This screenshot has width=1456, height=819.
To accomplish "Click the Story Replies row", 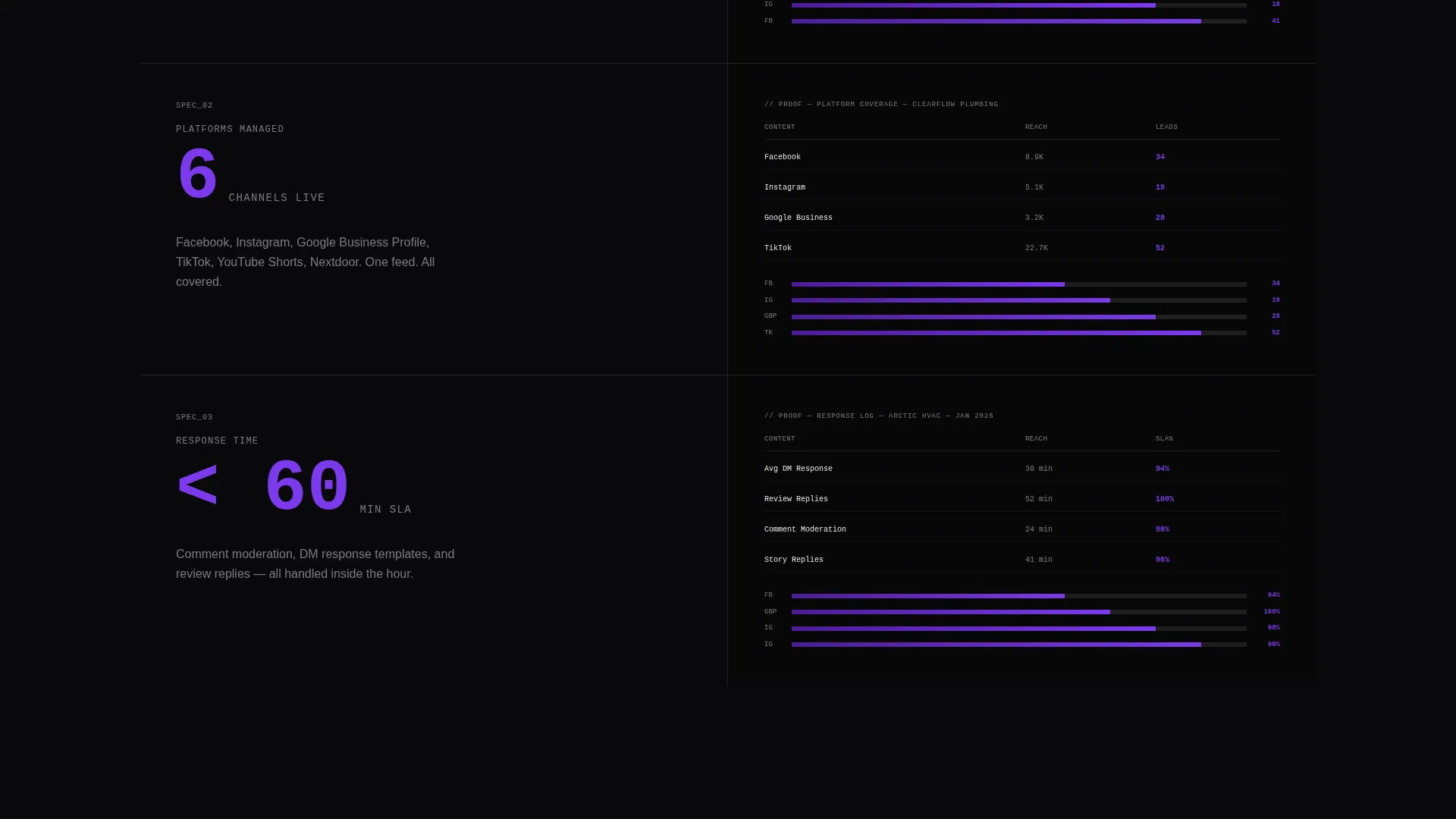I will pyautogui.click(x=1021, y=560).
